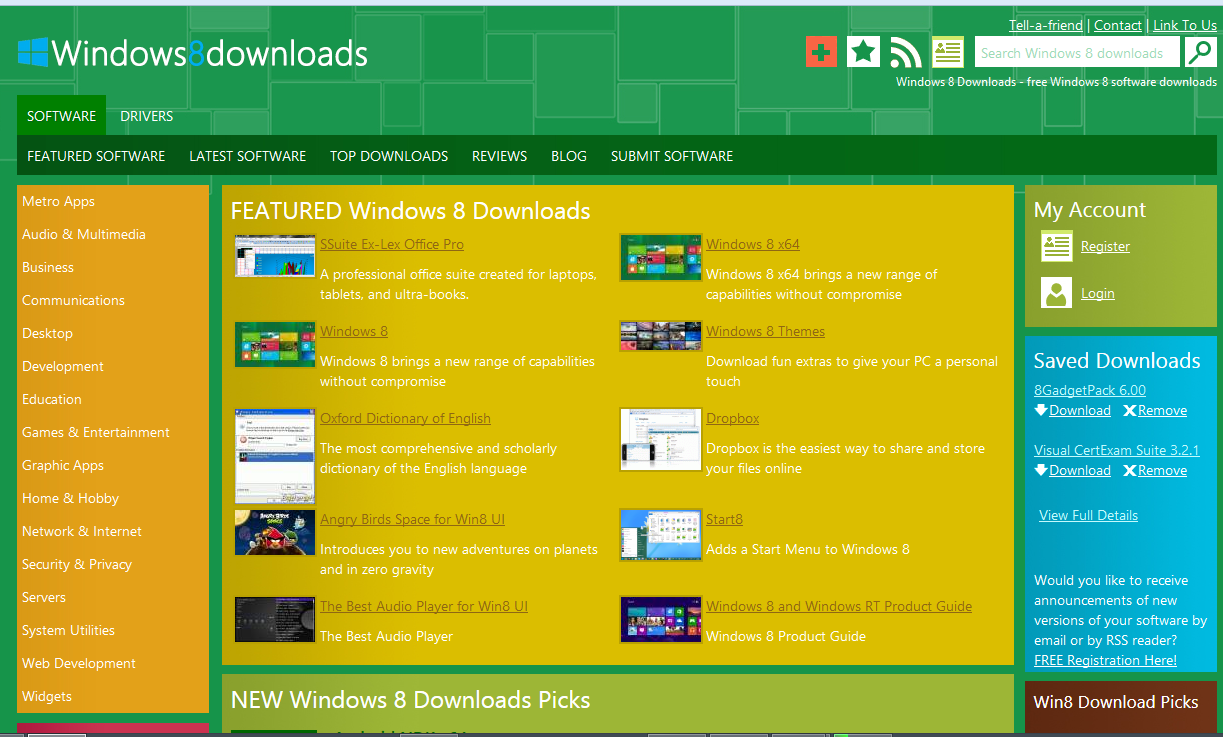Click remove X for 8GadgetPack 6.00

(x=1129, y=411)
